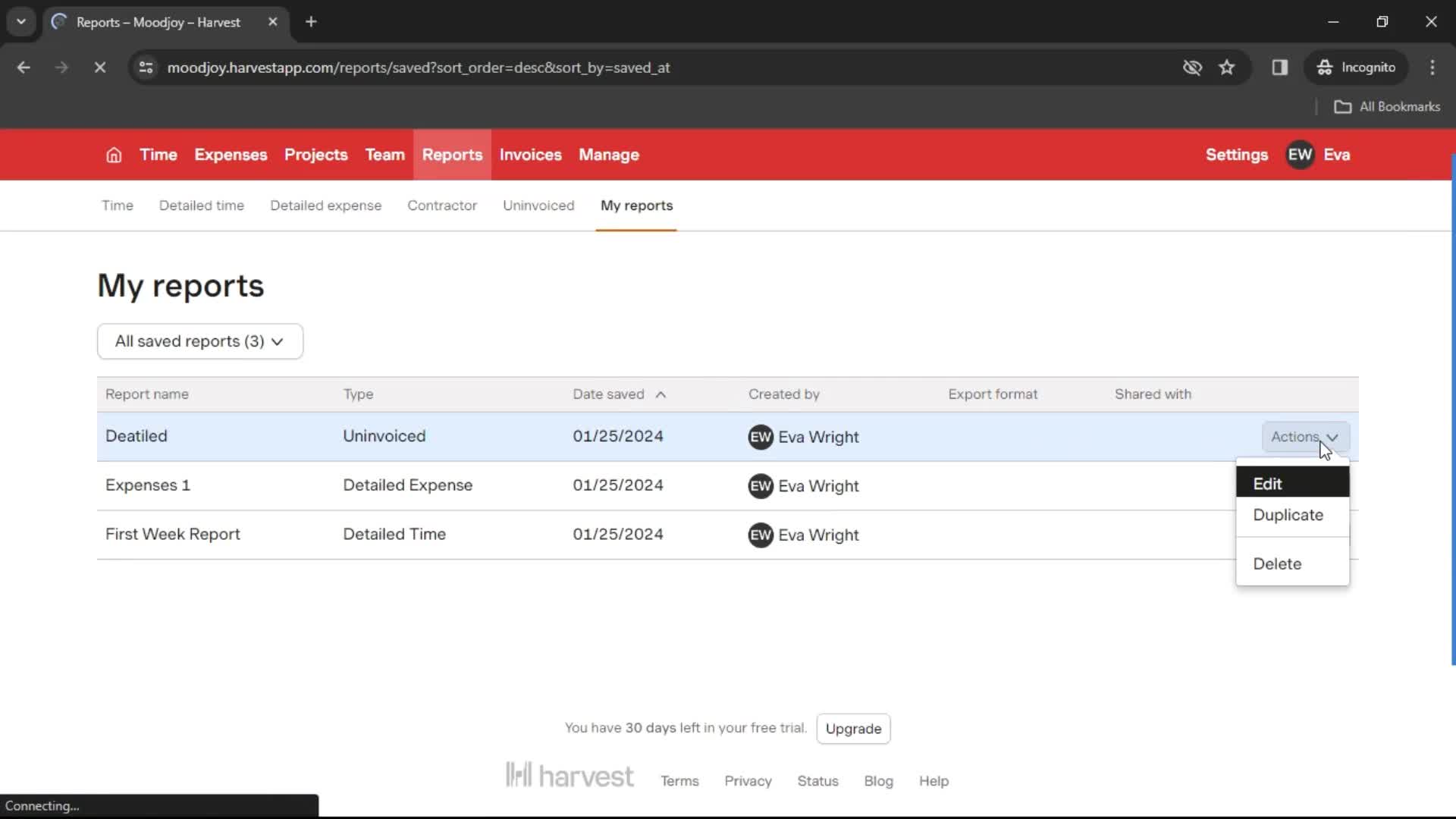This screenshot has width=1456, height=819.
Task: Open the Deatiled report
Action: pyautogui.click(x=136, y=436)
